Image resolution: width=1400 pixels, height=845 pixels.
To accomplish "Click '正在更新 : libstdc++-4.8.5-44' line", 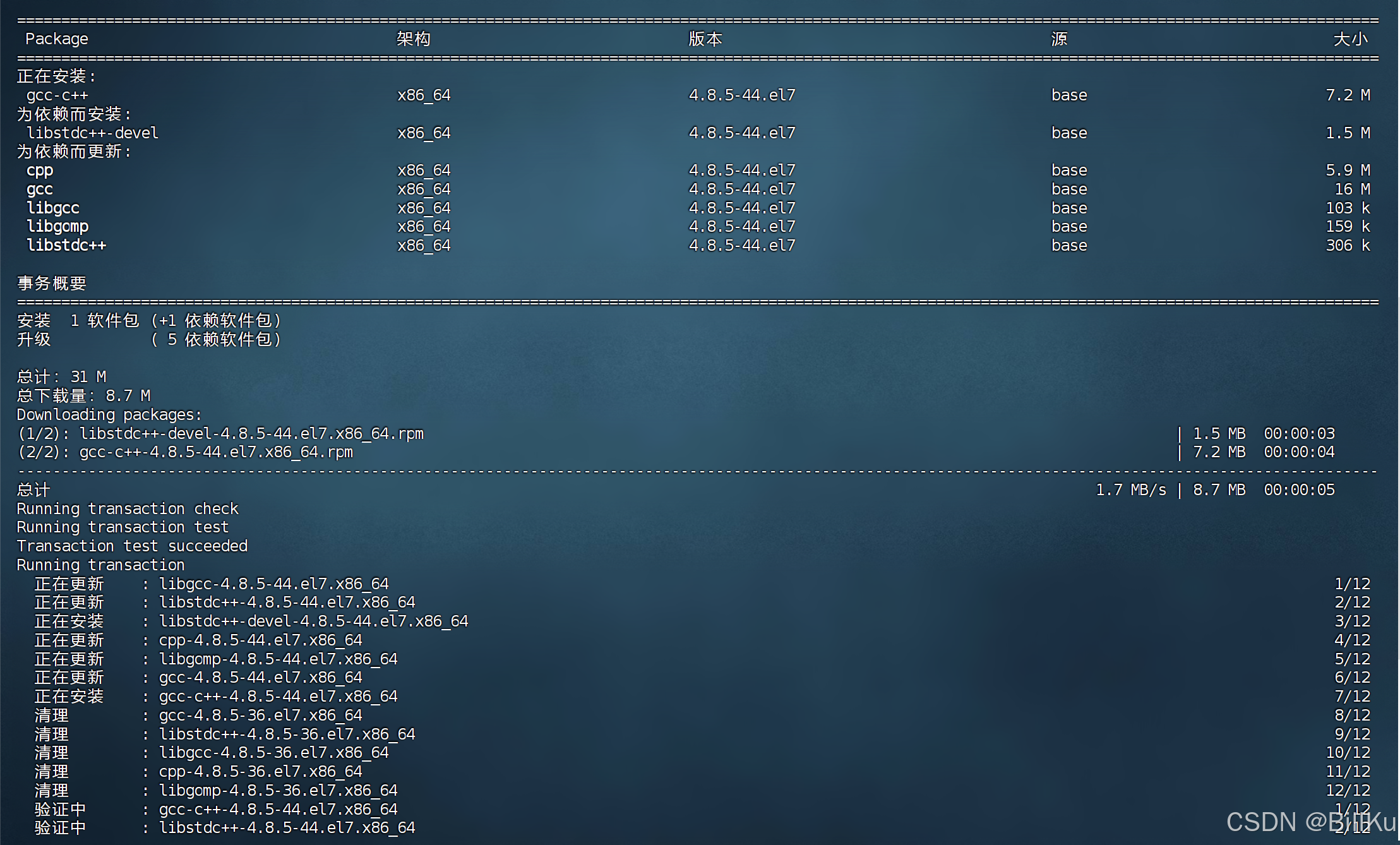I will [225, 602].
